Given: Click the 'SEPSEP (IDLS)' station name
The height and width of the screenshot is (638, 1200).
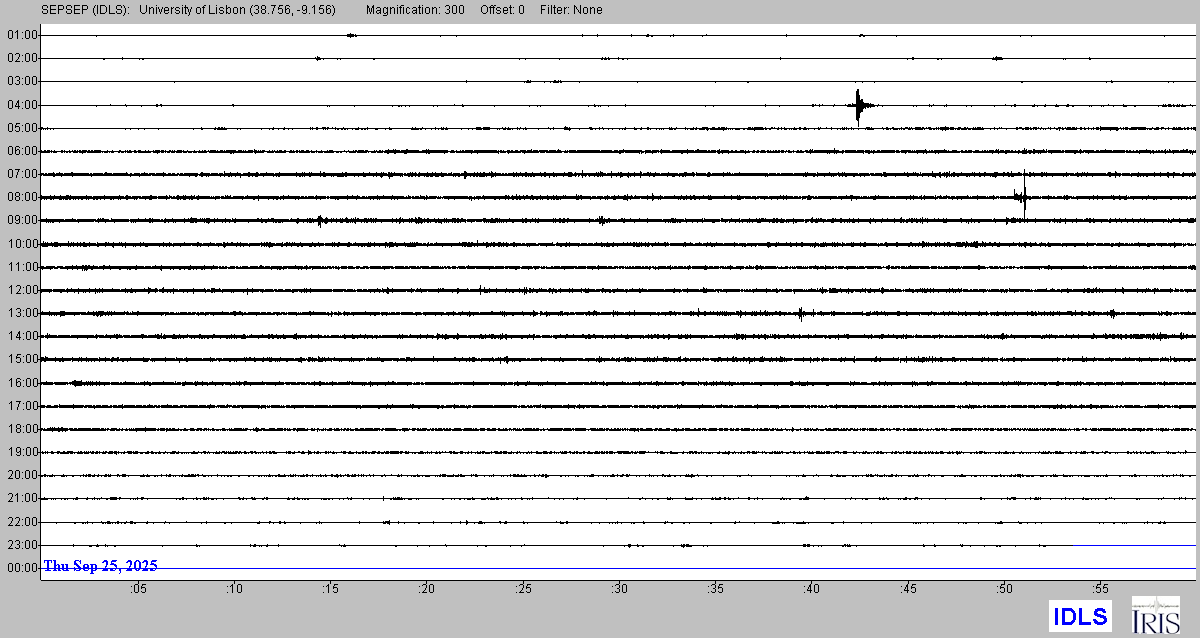Looking at the screenshot, I should point(85,10).
